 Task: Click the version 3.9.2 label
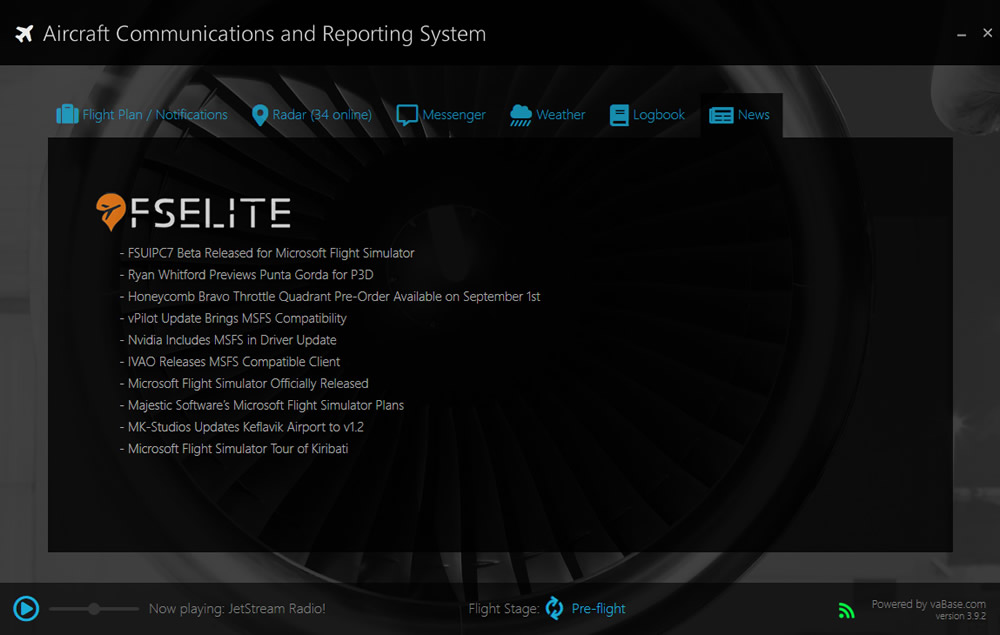960,617
